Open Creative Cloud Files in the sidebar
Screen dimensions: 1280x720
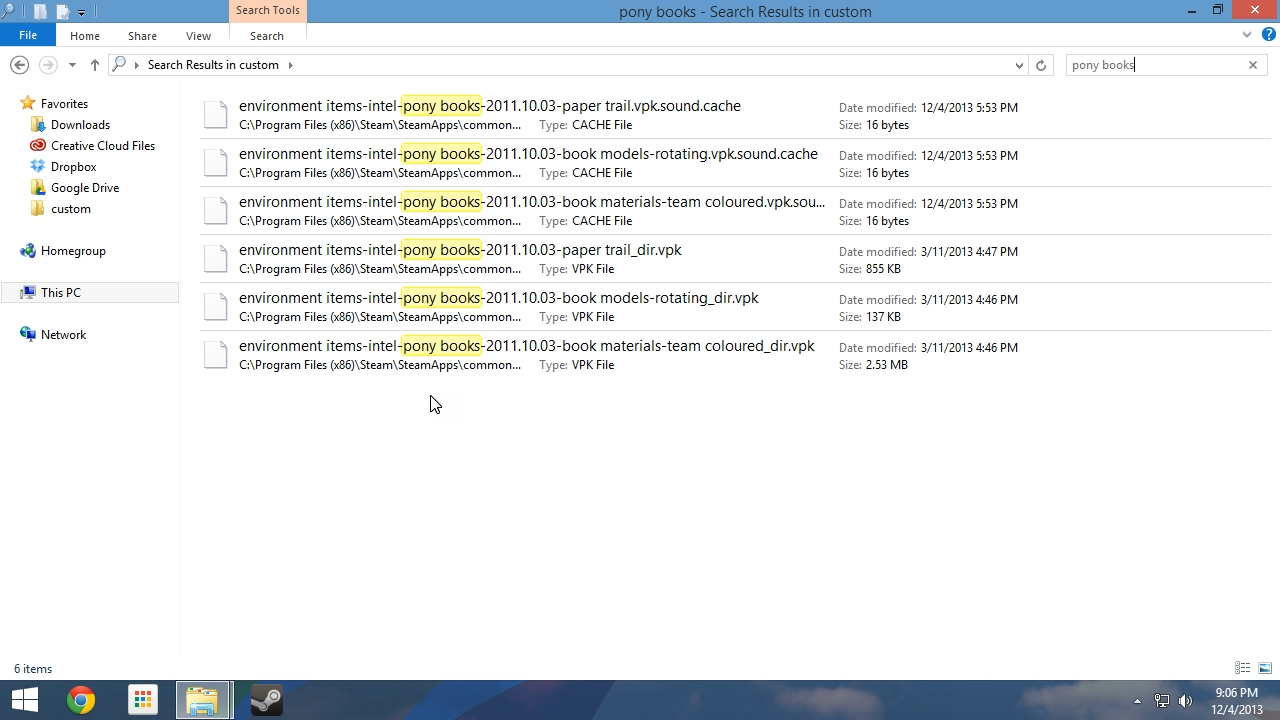(103, 146)
